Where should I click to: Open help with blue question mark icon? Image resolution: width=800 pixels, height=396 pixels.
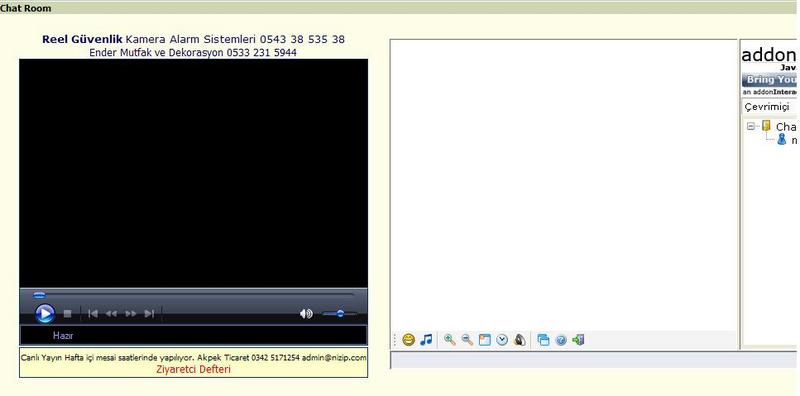click(561, 340)
